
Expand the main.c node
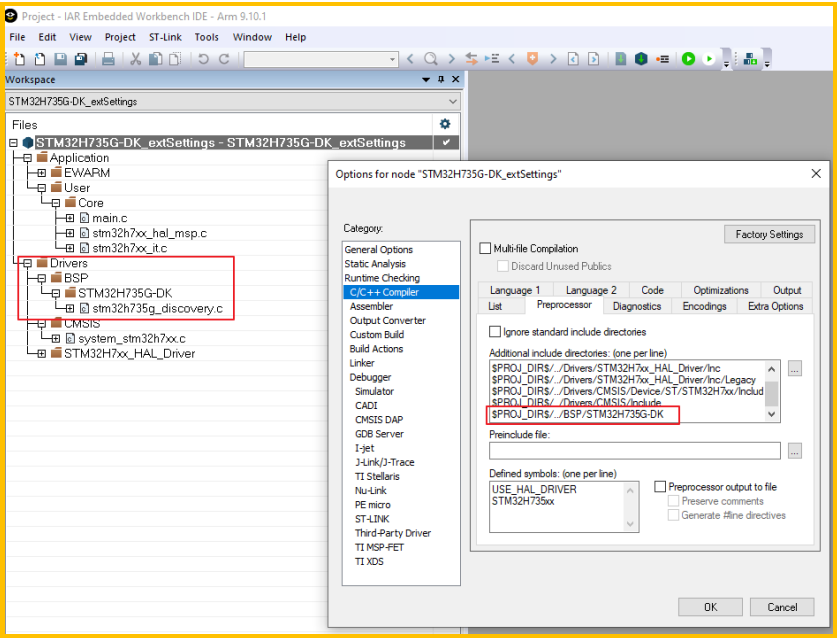click(x=70, y=218)
